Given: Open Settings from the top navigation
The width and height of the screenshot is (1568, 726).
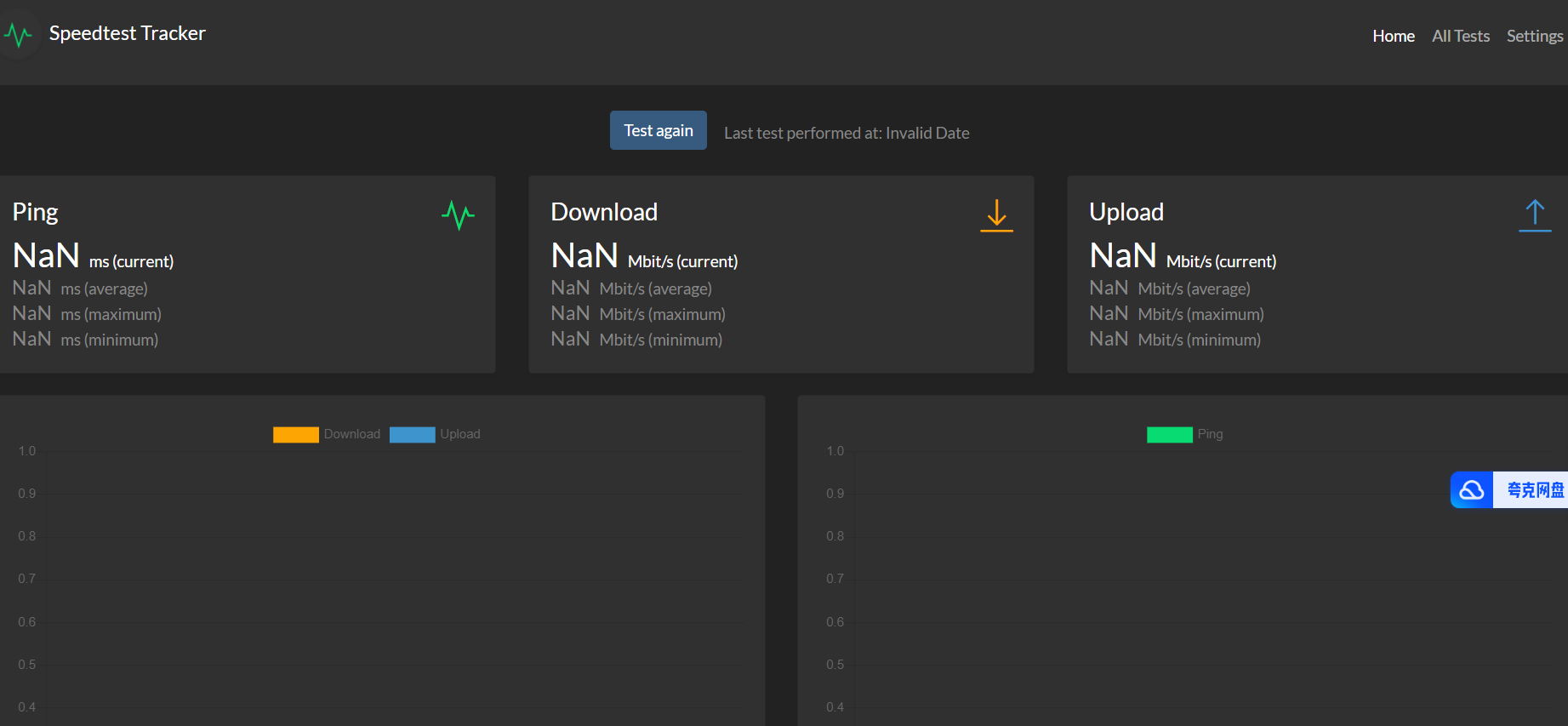Looking at the screenshot, I should click(1534, 36).
